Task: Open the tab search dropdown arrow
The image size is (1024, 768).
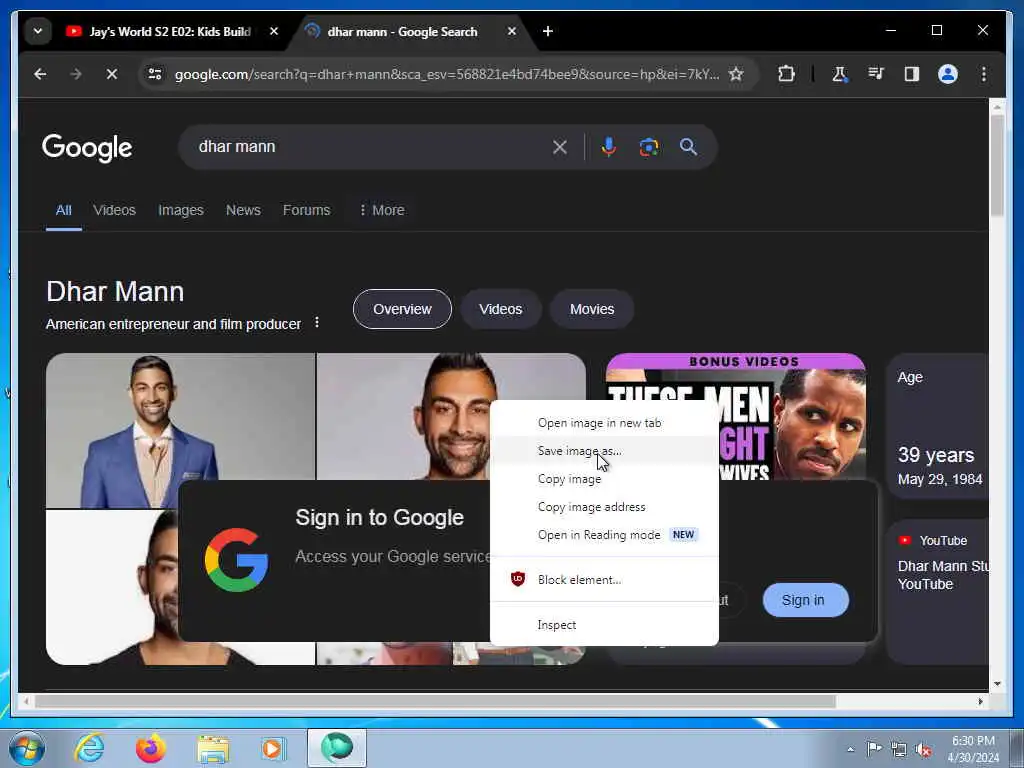Action: click(38, 31)
